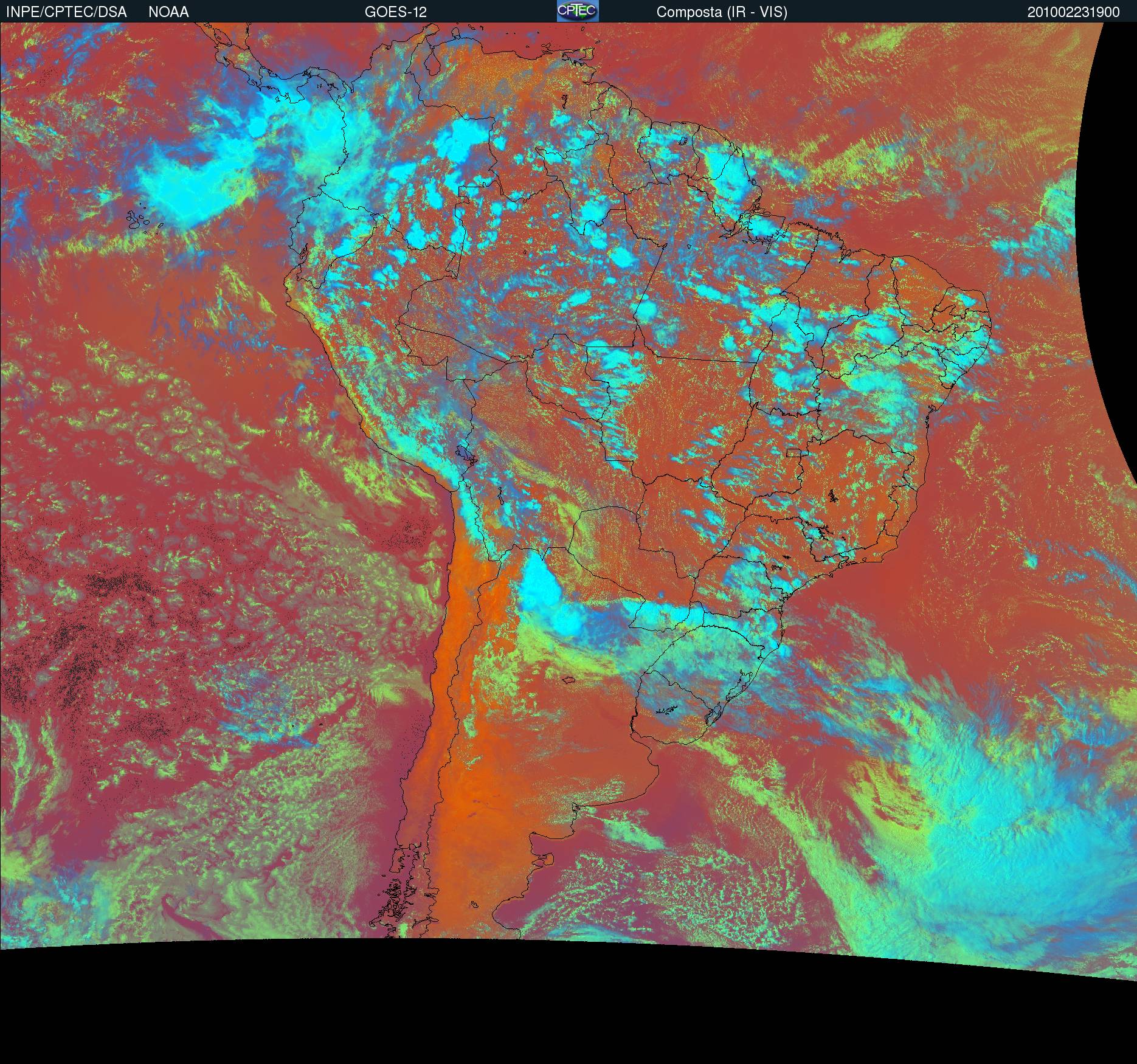The width and height of the screenshot is (1137, 1064).
Task: Click the 'INPE/CPTEC/DSA' header text
Action: tap(66, 12)
